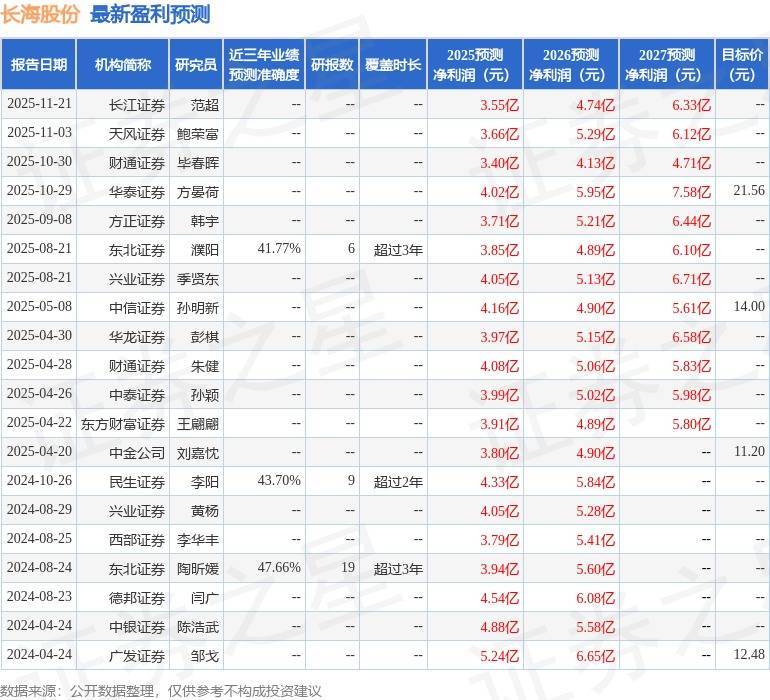Image resolution: width=770 pixels, height=700 pixels.
Task: Select the 2027预测净利润 column header
Action: tap(667, 65)
